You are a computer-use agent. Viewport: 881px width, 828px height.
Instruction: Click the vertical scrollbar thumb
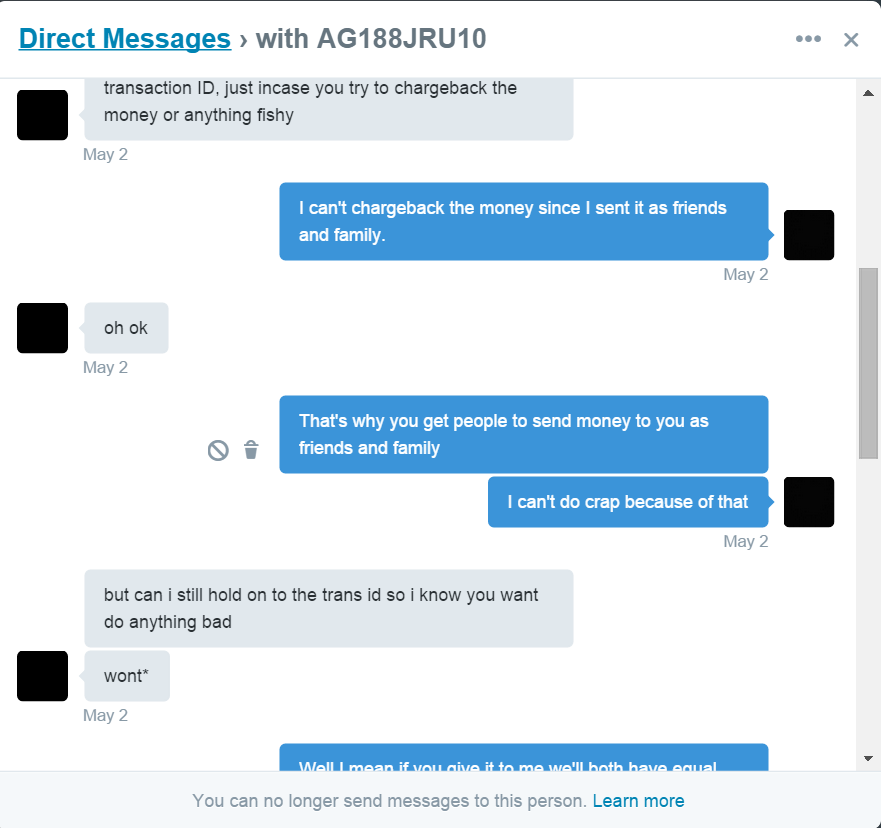pyautogui.click(x=868, y=363)
